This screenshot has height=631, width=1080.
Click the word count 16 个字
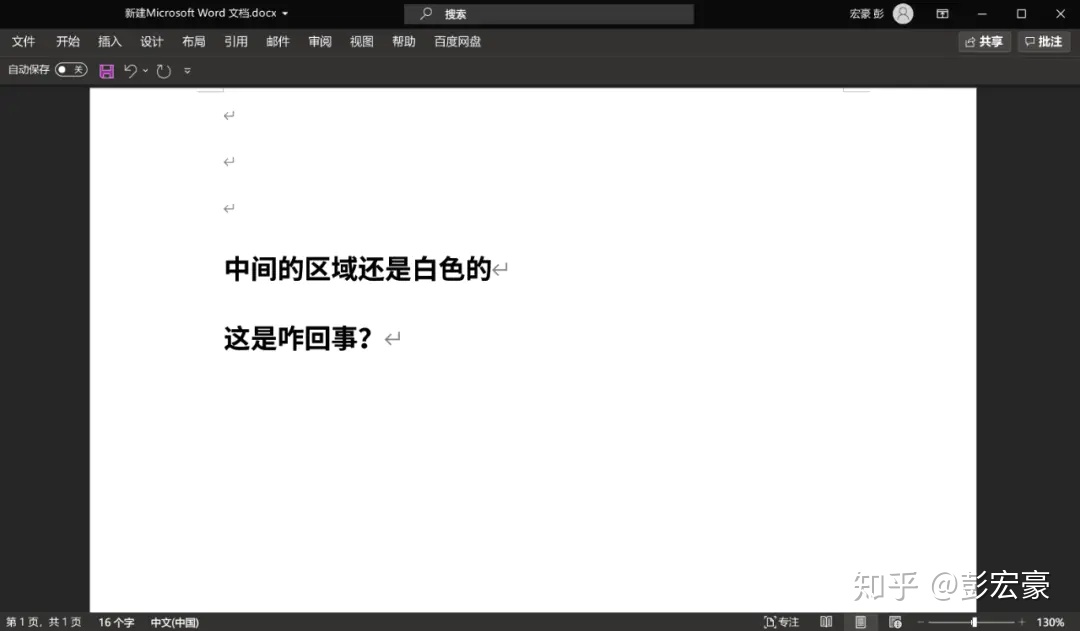pyautogui.click(x=116, y=622)
